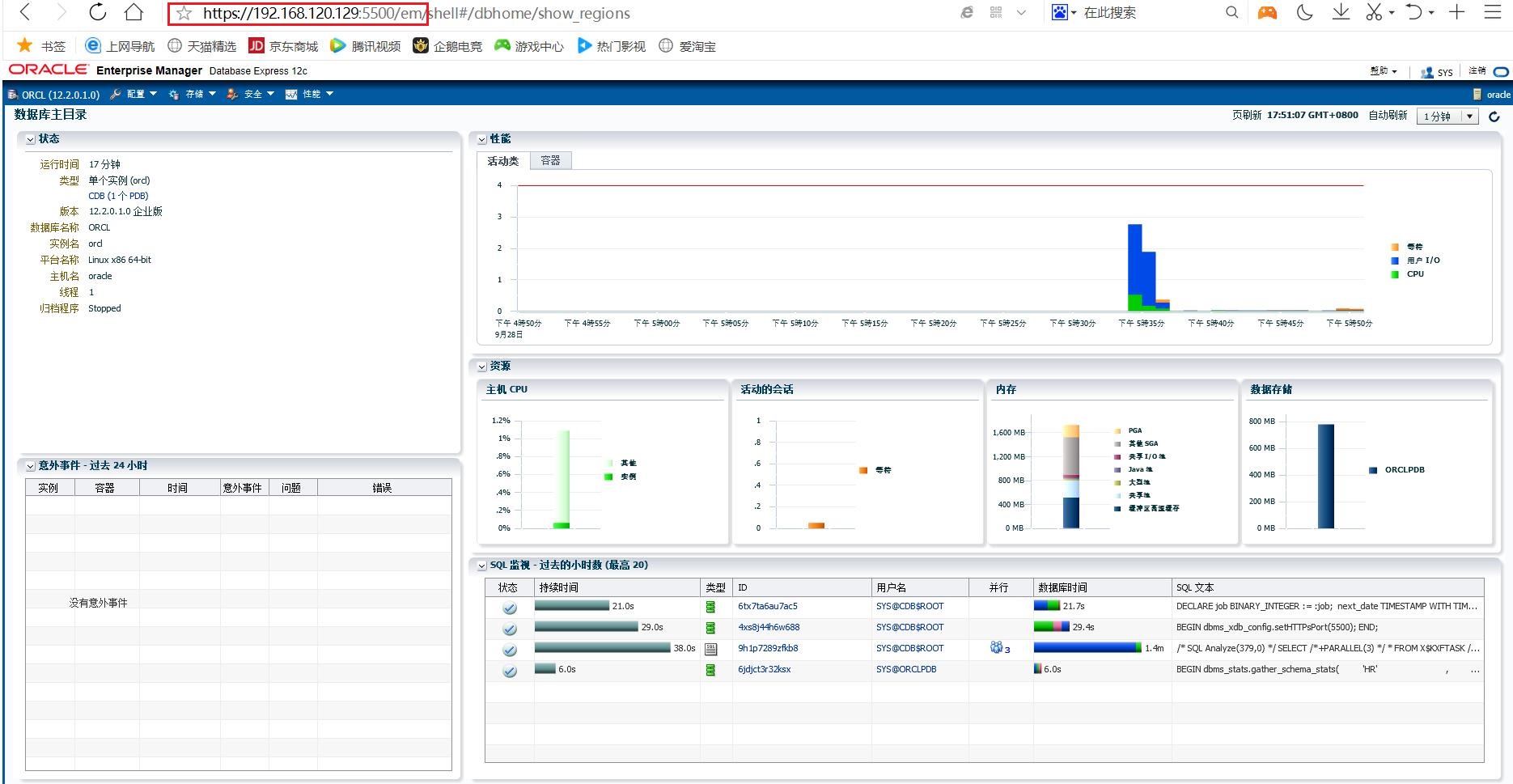Open the 帮助 help dropdown
The height and width of the screenshot is (784, 1513).
pos(1384,71)
